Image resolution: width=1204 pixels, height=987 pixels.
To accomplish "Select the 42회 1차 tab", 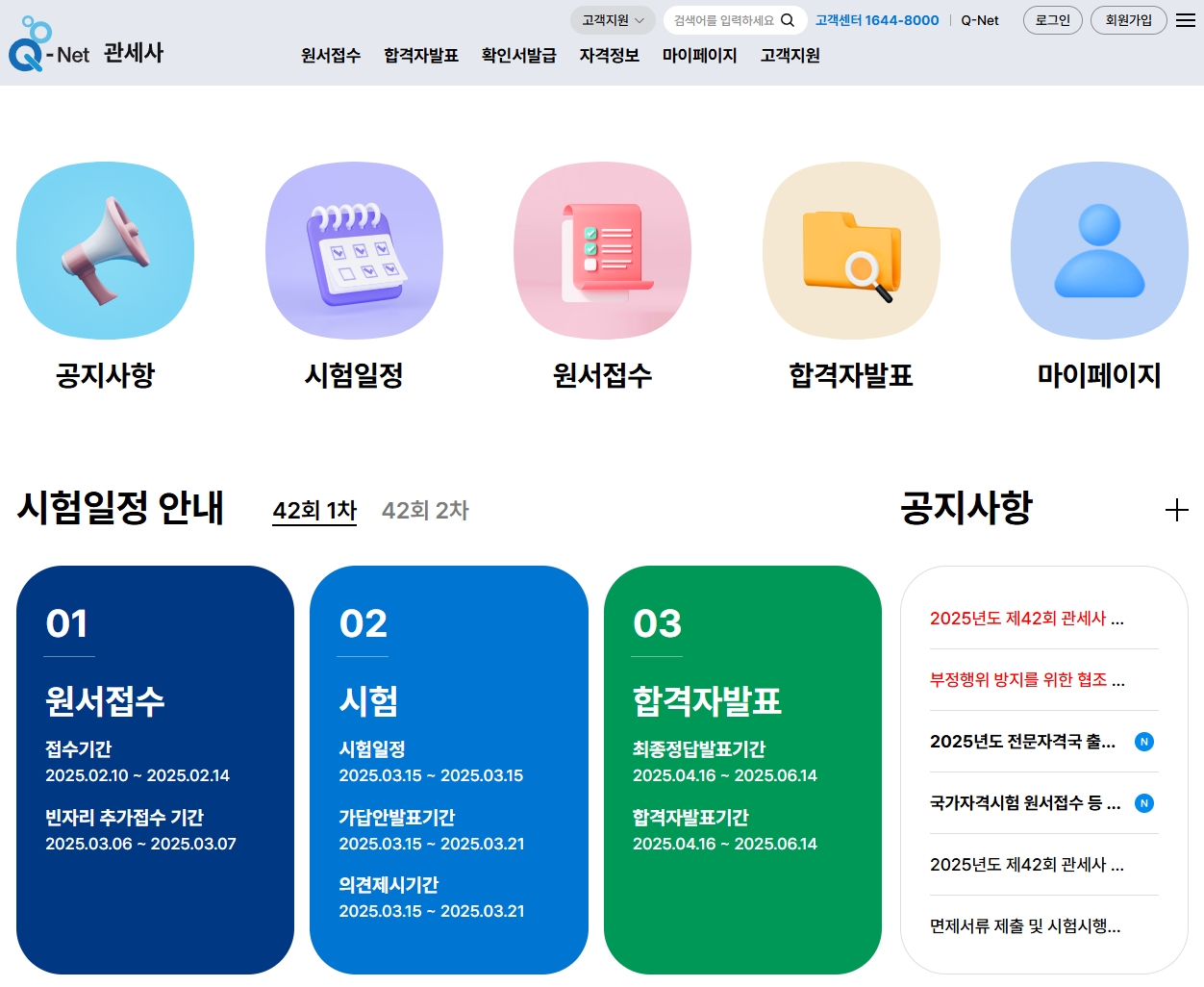I will tap(314, 510).
